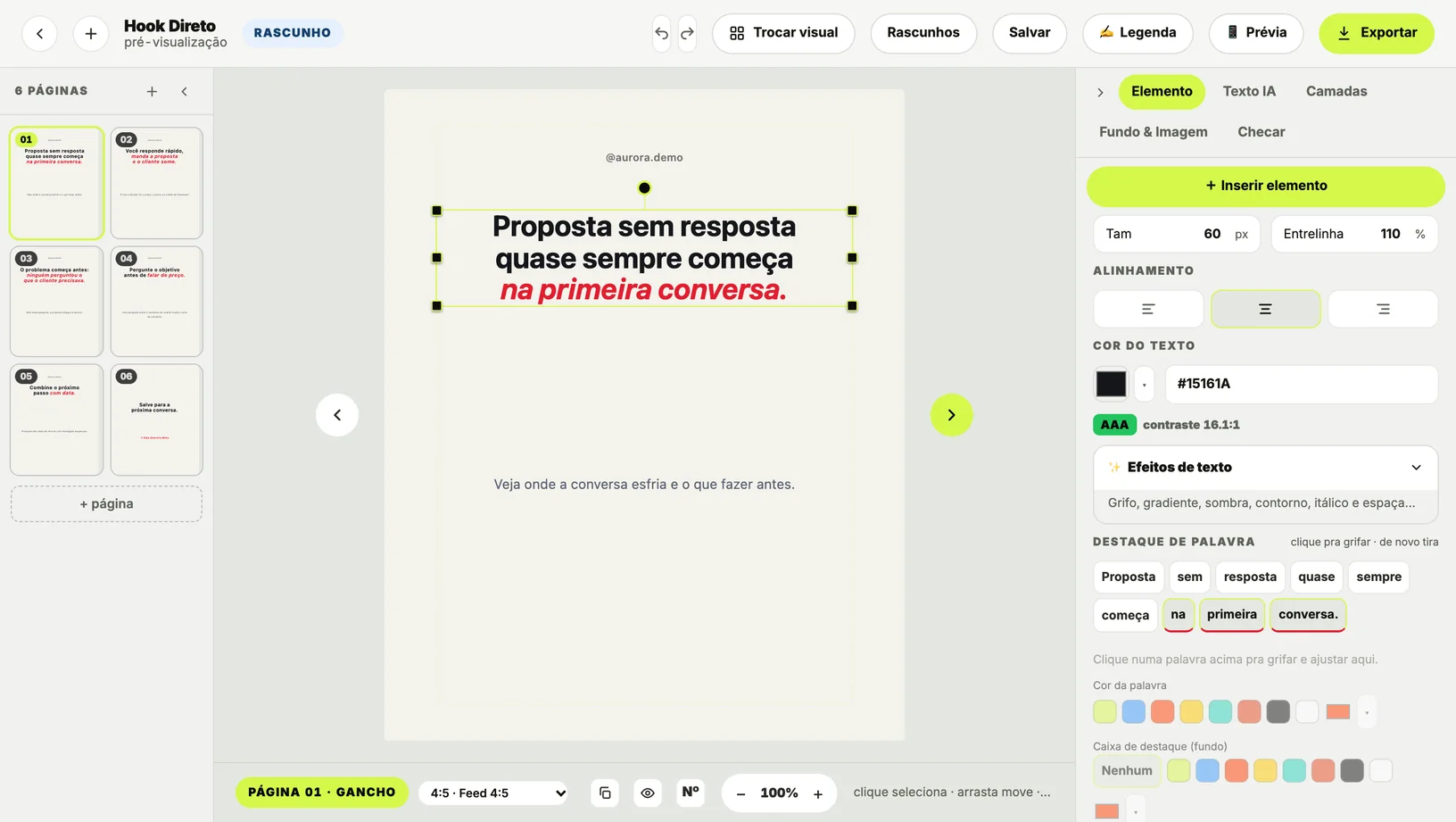Screen dimensions: 1456x822
Task: Click the duplicate page icon in bottom bar
Action: 605,793
